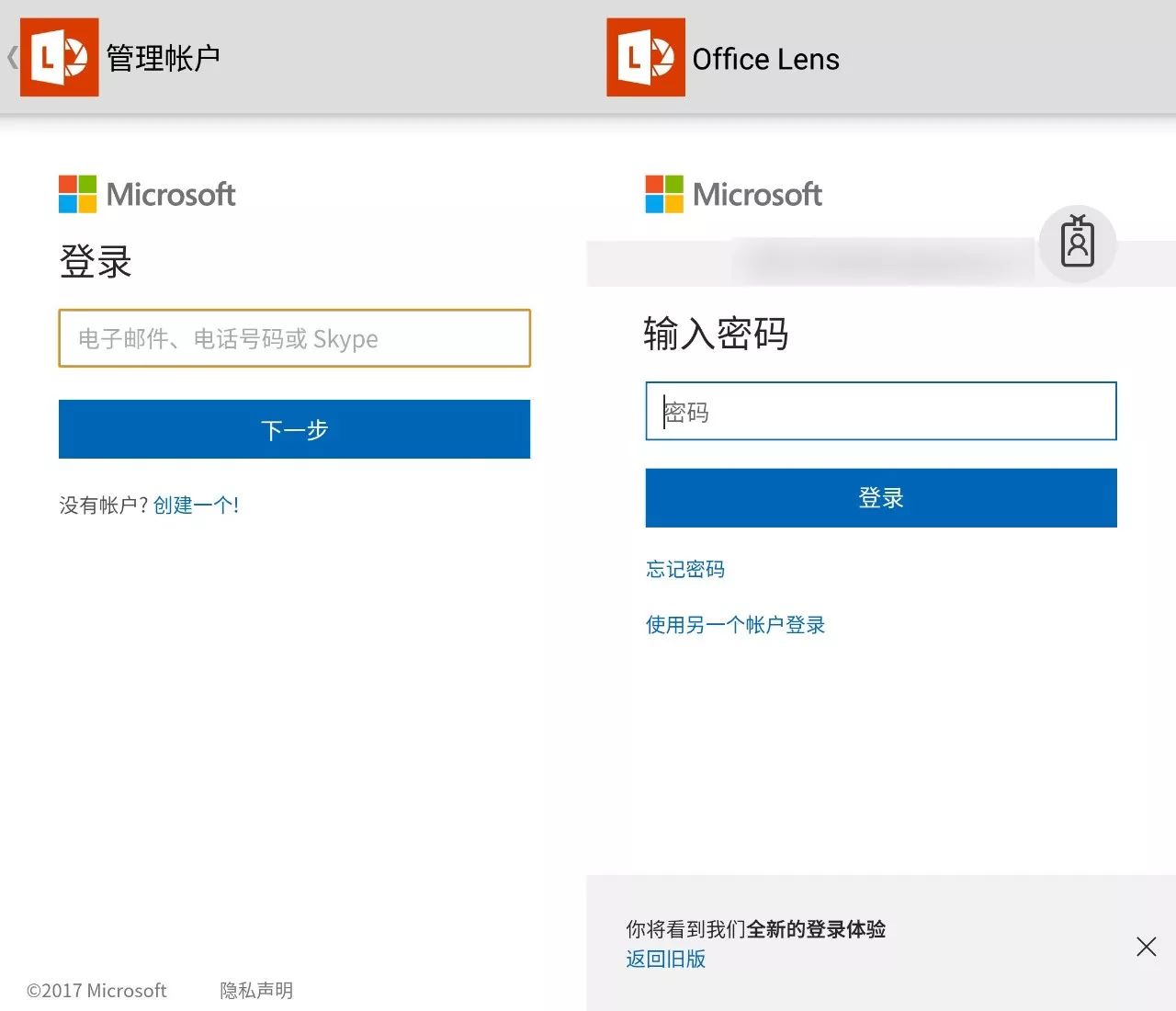
Task: Tap the Office Lens icon next to 管理帐户
Action: click(x=60, y=58)
